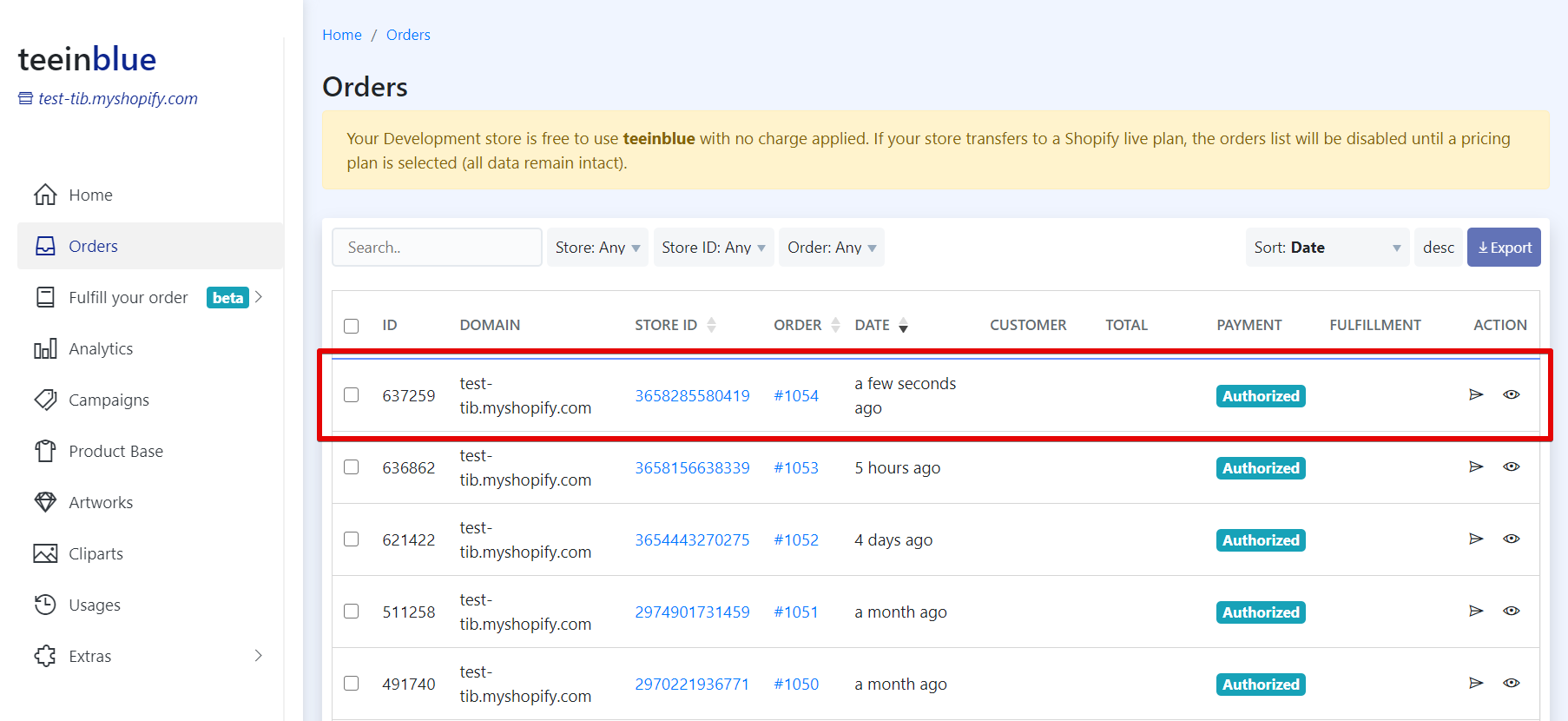Viewport: 1568px width, 721px height.
Task: Click the Orders inbox icon in sidebar
Action: 45,246
